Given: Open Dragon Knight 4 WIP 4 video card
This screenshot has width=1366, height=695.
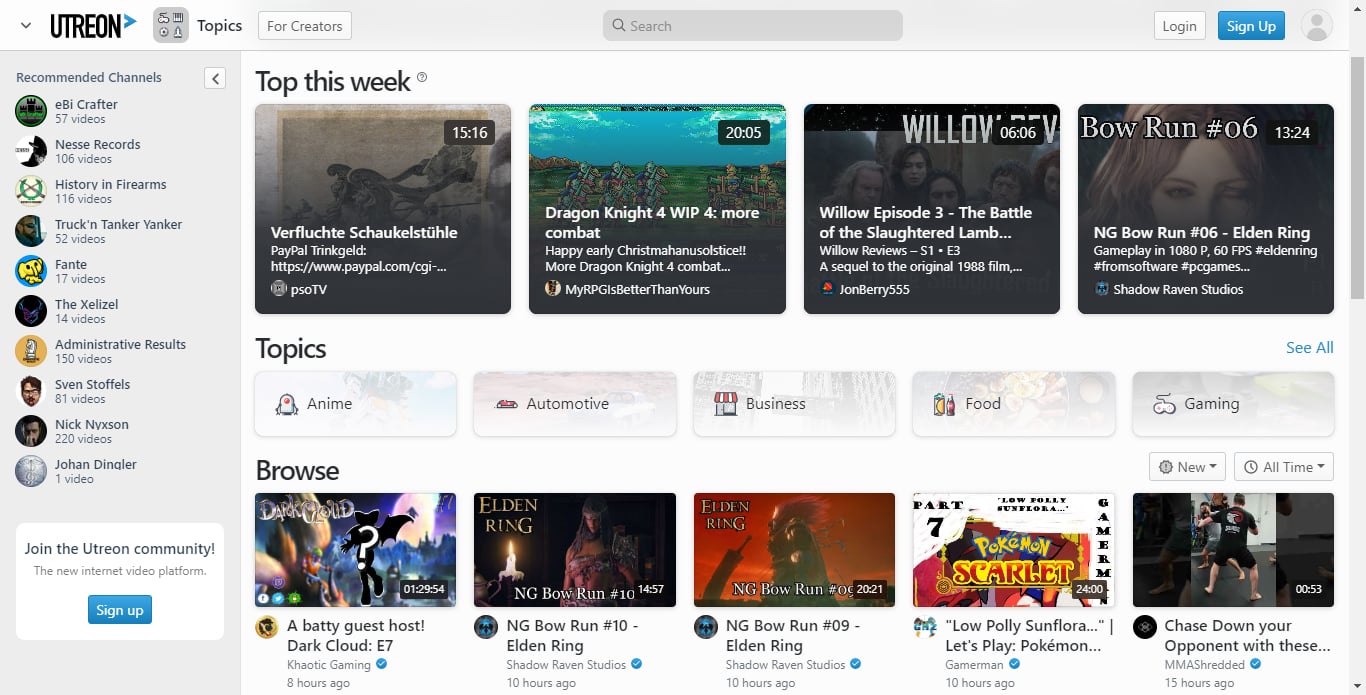Looking at the screenshot, I should pos(657,209).
